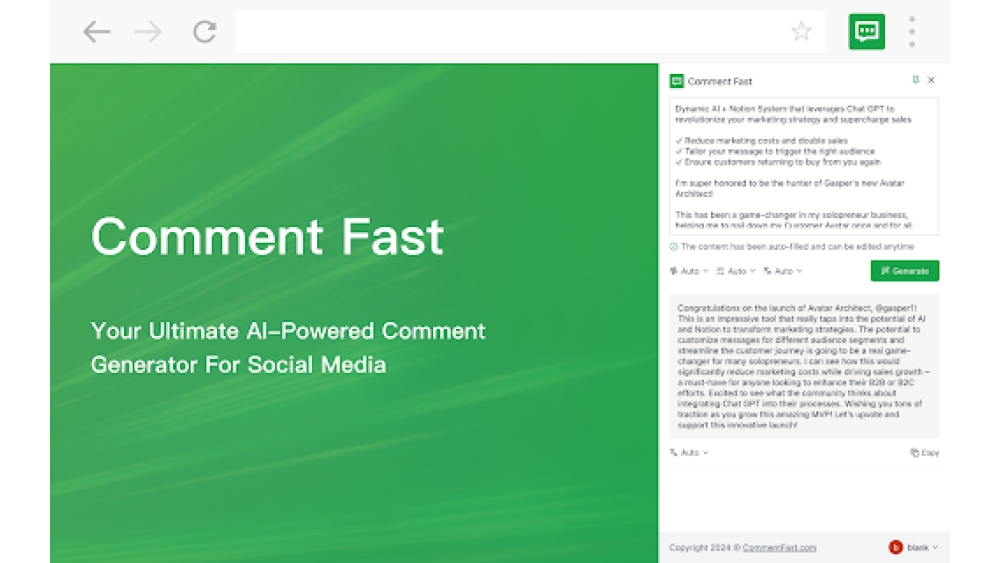Focus the browser address bar

(x=529, y=31)
